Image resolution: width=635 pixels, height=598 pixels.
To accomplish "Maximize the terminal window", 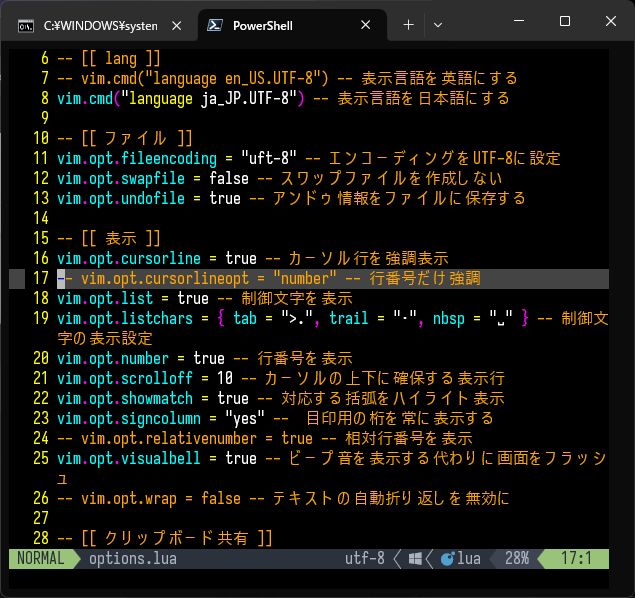I will 565,21.
